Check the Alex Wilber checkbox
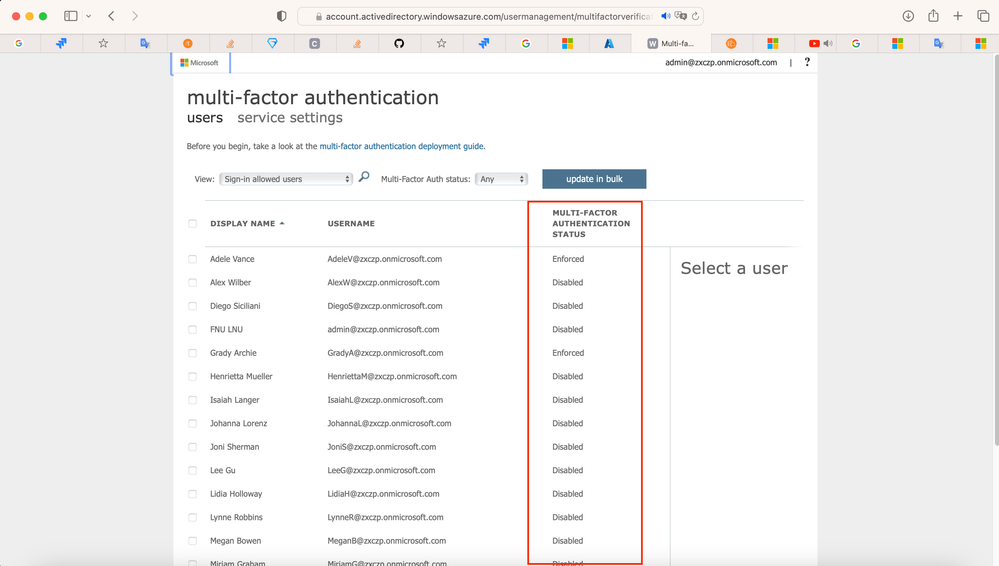The width and height of the screenshot is (999, 566). click(192, 282)
